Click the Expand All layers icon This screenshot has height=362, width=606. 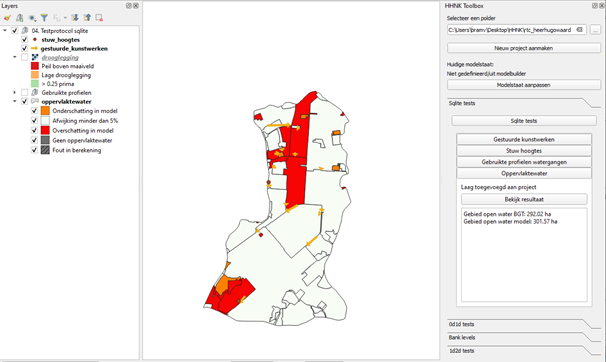tap(75, 18)
